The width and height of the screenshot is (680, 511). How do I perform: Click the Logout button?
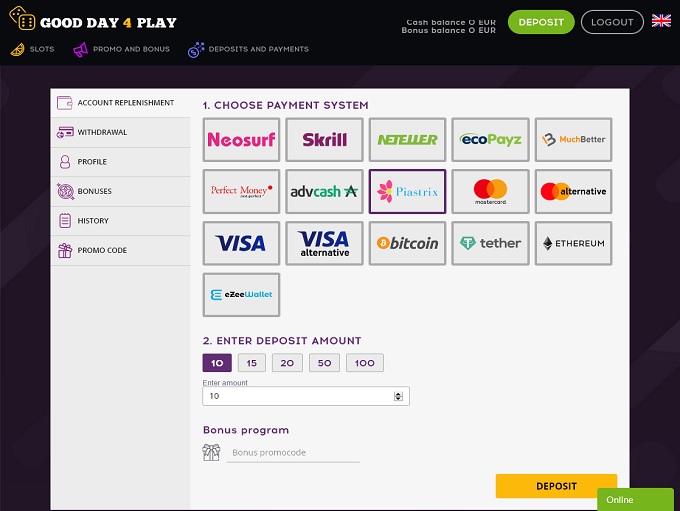pos(612,22)
